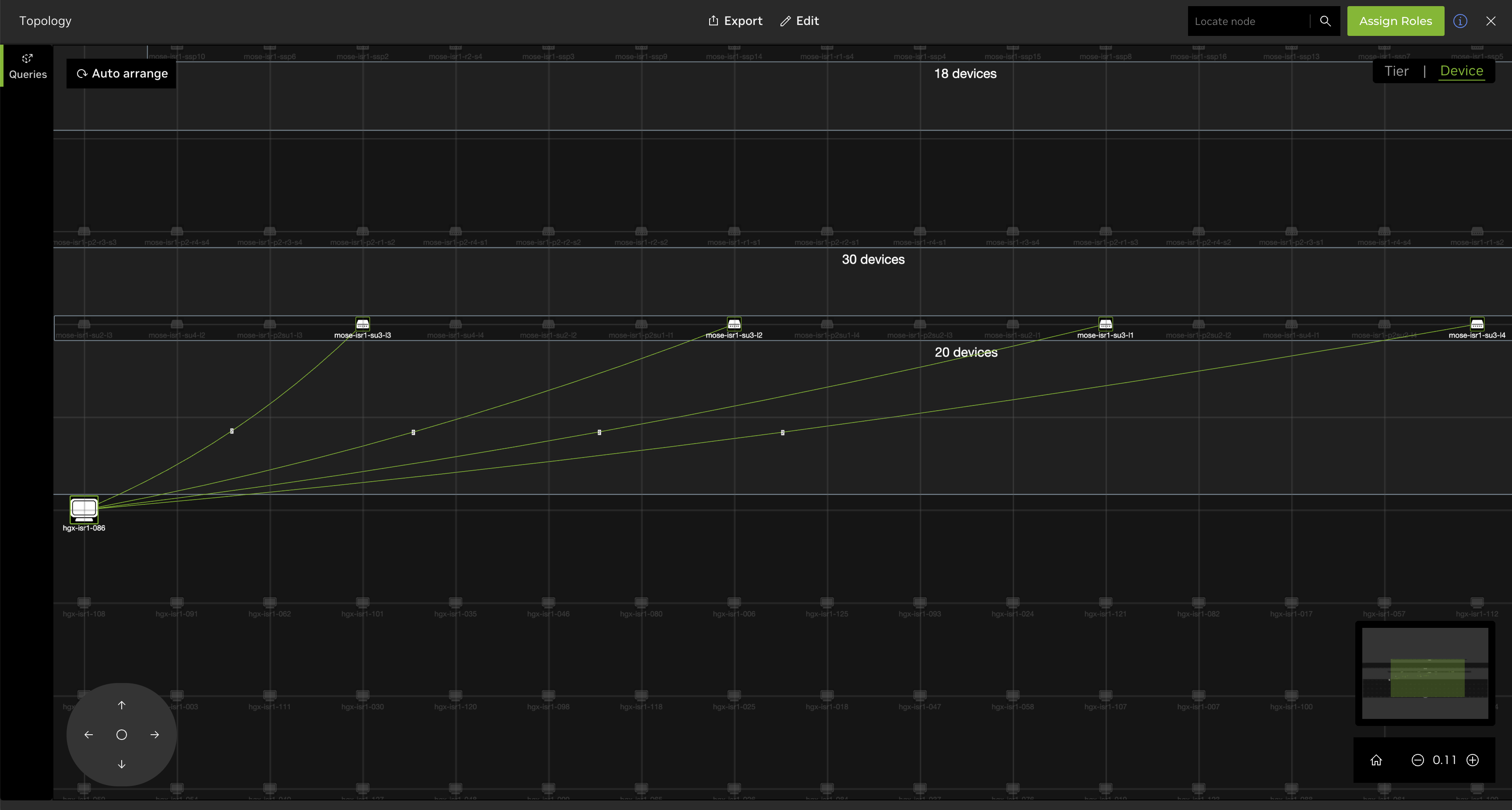This screenshot has height=810, width=1512.
Task: Click the Edit topology button
Action: coord(800,21)
